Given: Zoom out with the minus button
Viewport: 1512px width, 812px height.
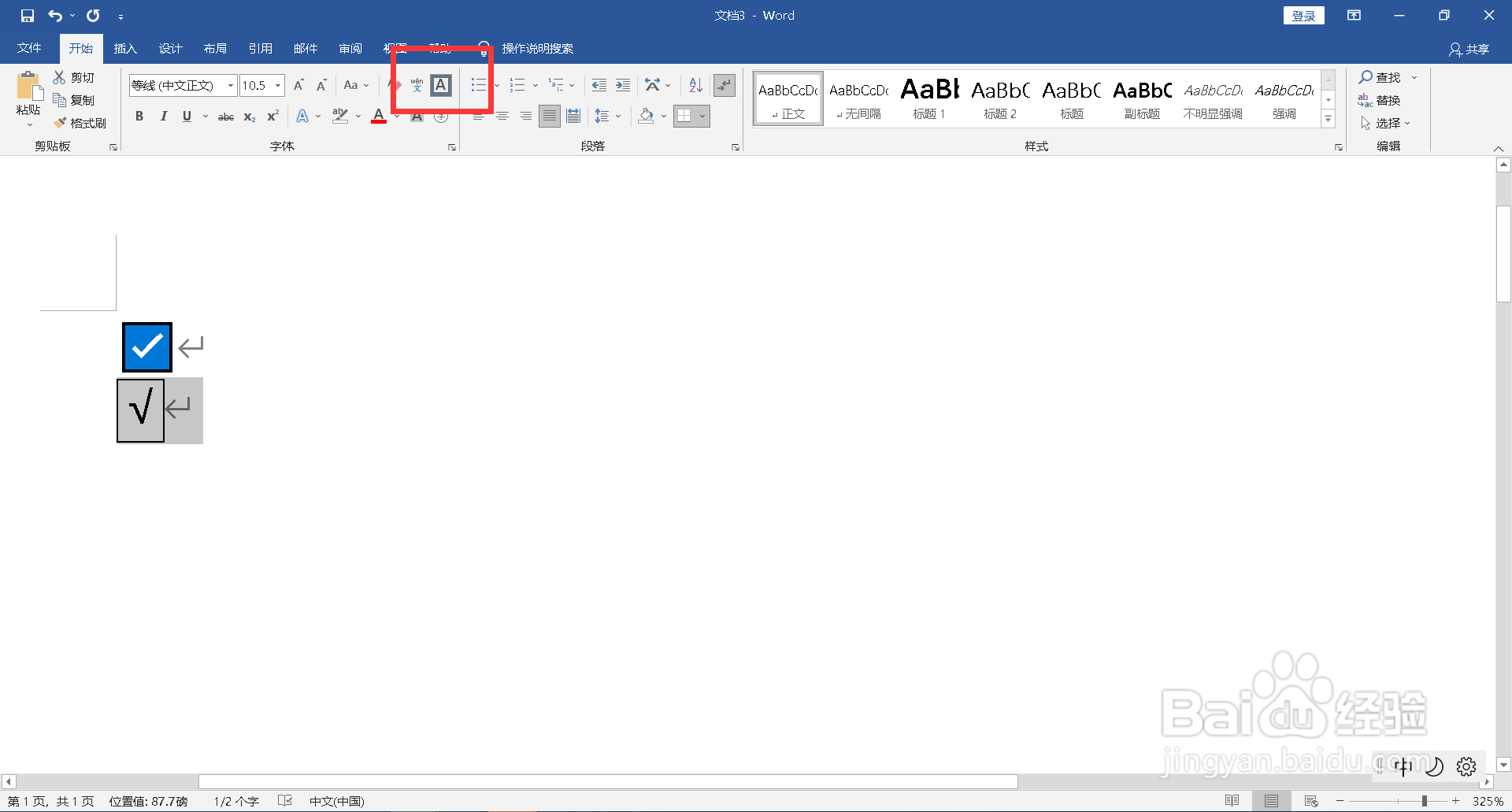Looking at the screenshot, I should coord(1340,801).
